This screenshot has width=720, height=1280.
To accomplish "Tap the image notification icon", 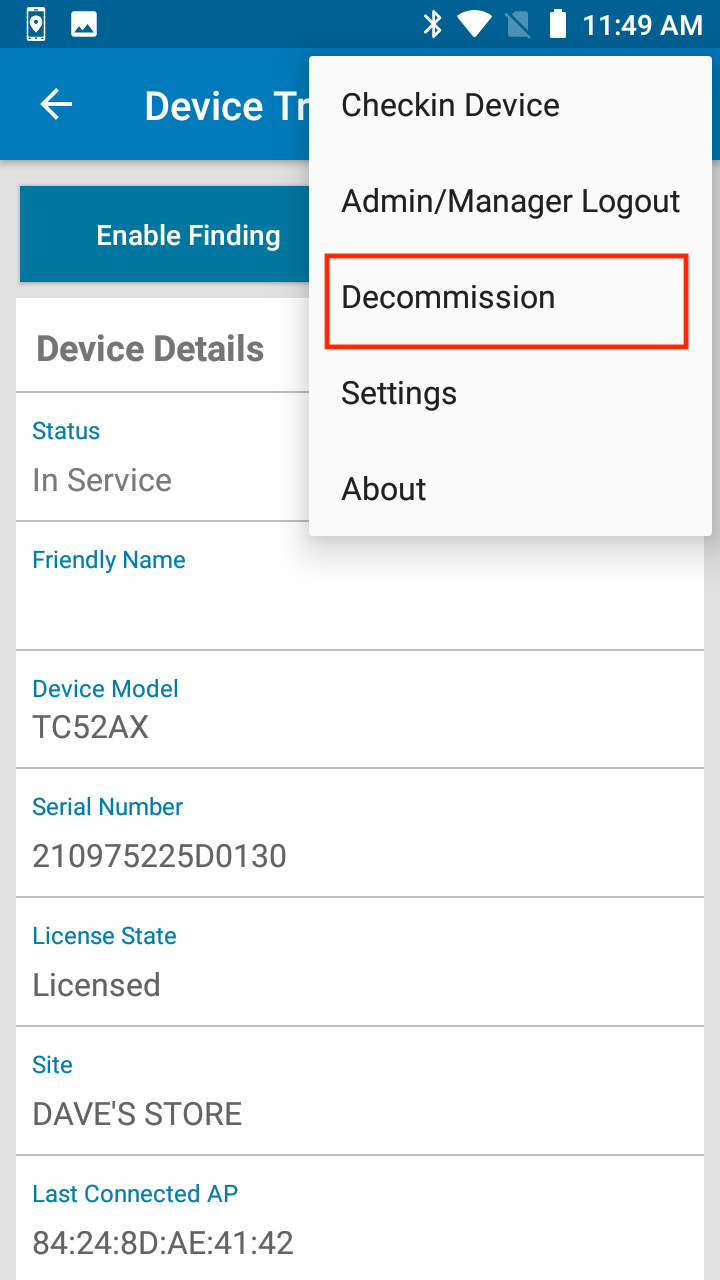I will [84, 25].
